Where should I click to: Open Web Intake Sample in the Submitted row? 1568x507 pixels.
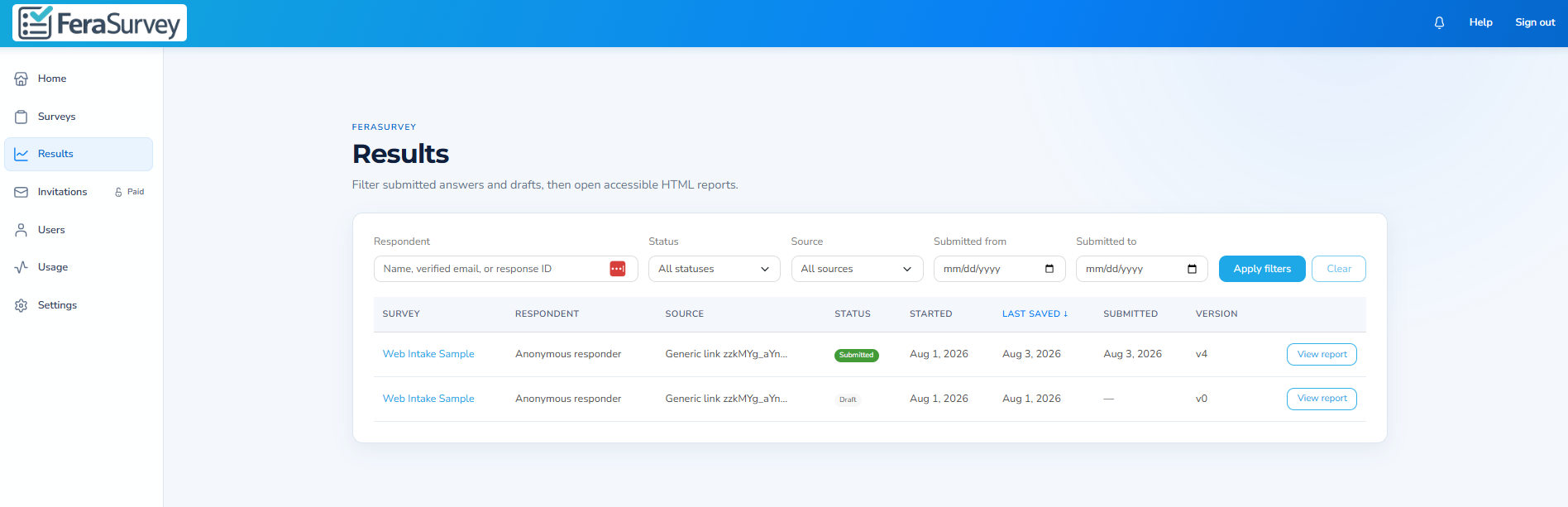click(x=428, y=354)
